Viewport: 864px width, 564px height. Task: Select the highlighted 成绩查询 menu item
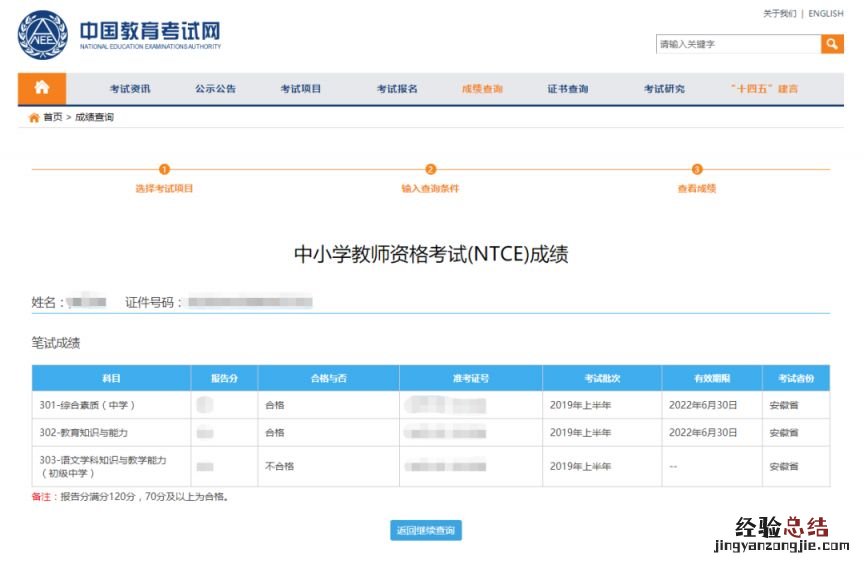[482, 89]
